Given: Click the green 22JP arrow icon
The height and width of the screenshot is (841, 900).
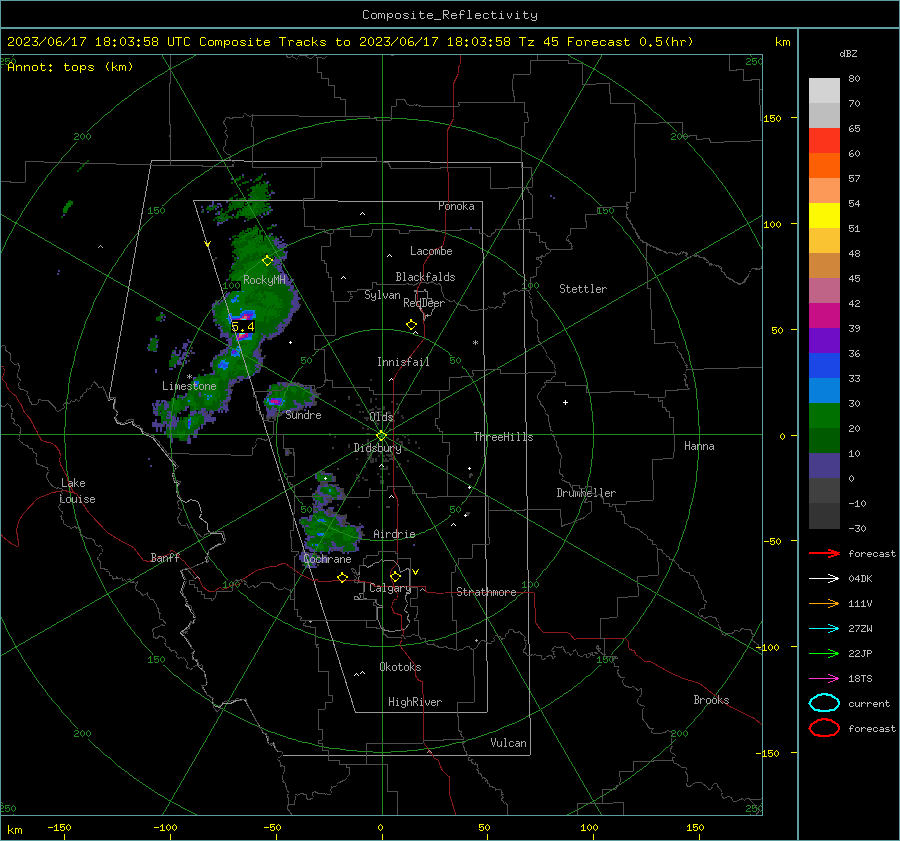Looking at the screenshot, I should pos(824,653).
